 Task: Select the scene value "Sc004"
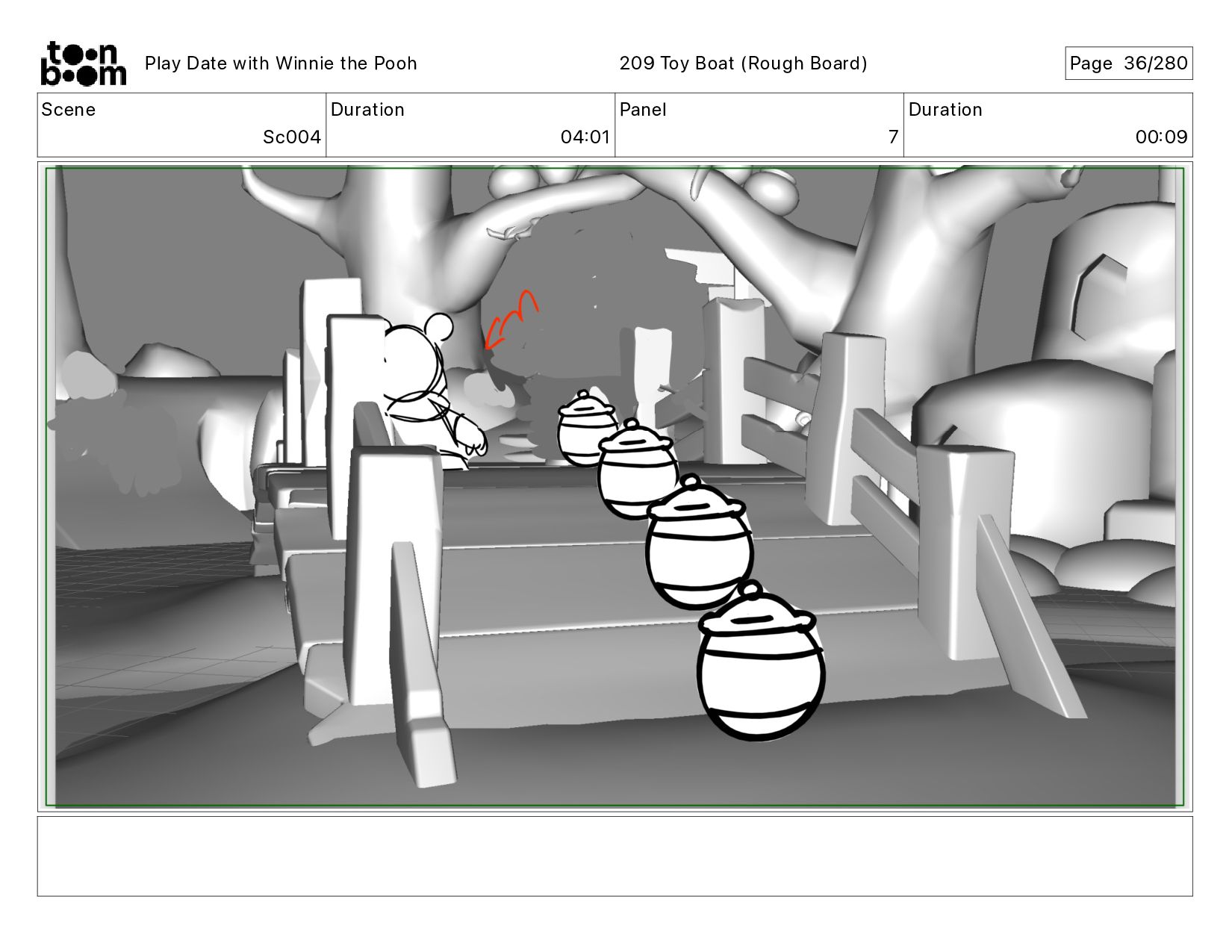pyautogui.click(x=292, y=137)
